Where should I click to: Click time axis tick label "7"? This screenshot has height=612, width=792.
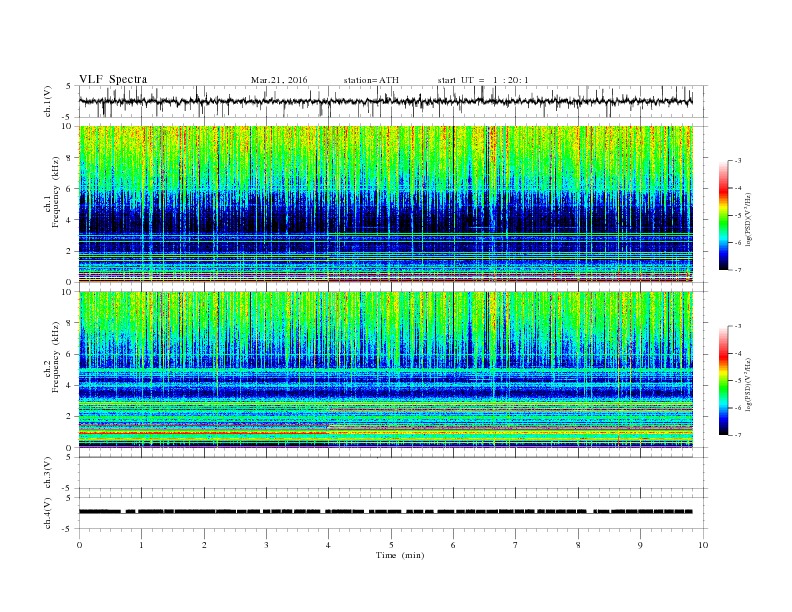coord(516,545)
